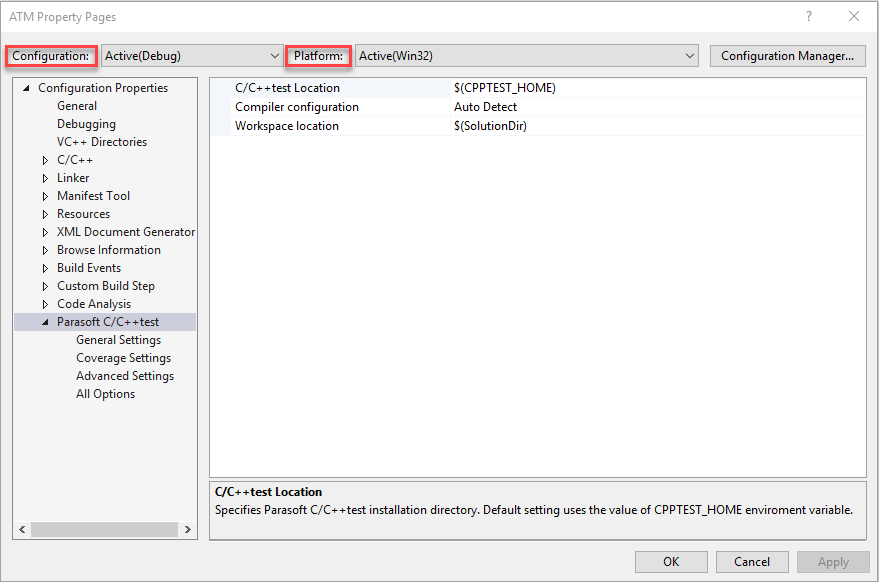The image size is (879, 582).
Task: Select the Compiler configuration property name
Action: click(x=297, y=107)
